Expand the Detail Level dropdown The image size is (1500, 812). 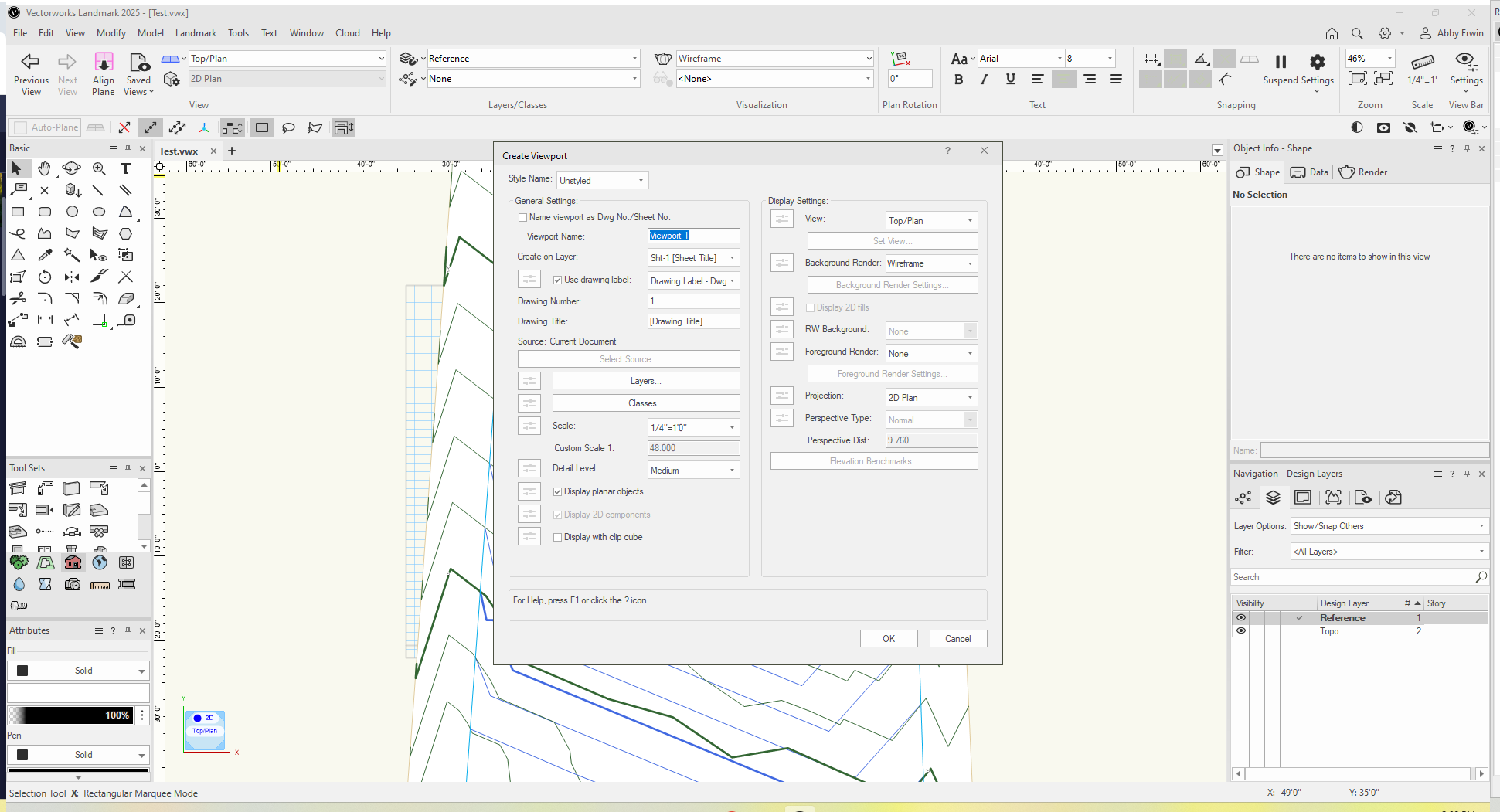coord(693,471)
